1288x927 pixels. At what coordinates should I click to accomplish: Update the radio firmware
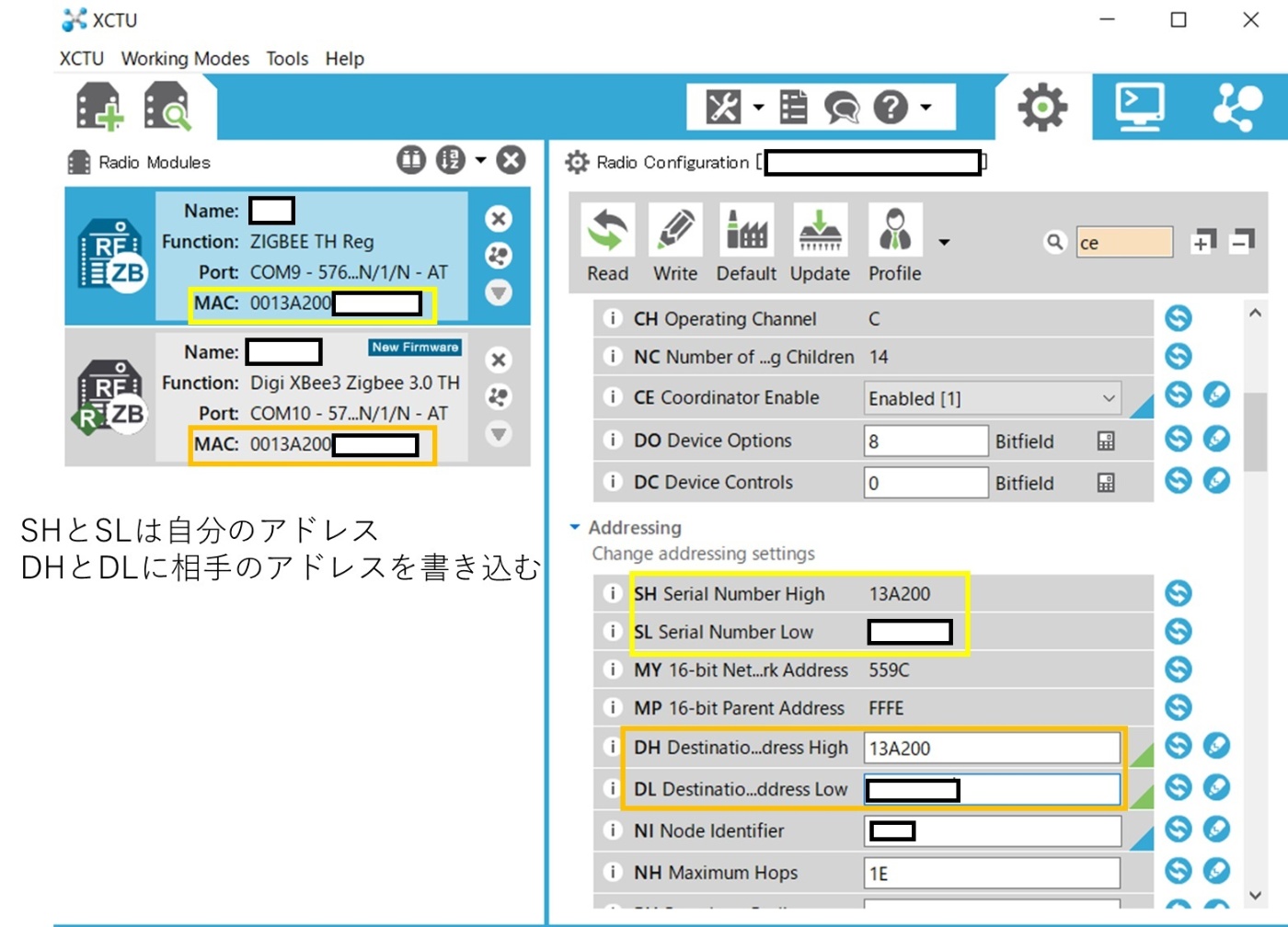[x=820, y=245]
